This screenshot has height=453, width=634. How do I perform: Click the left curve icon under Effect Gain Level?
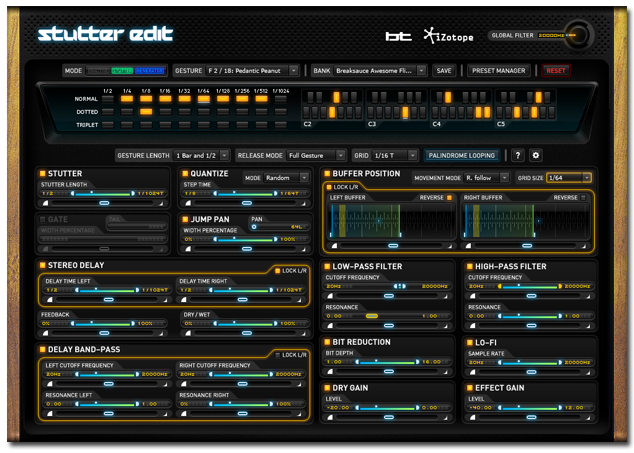click(x=473, y=417)
